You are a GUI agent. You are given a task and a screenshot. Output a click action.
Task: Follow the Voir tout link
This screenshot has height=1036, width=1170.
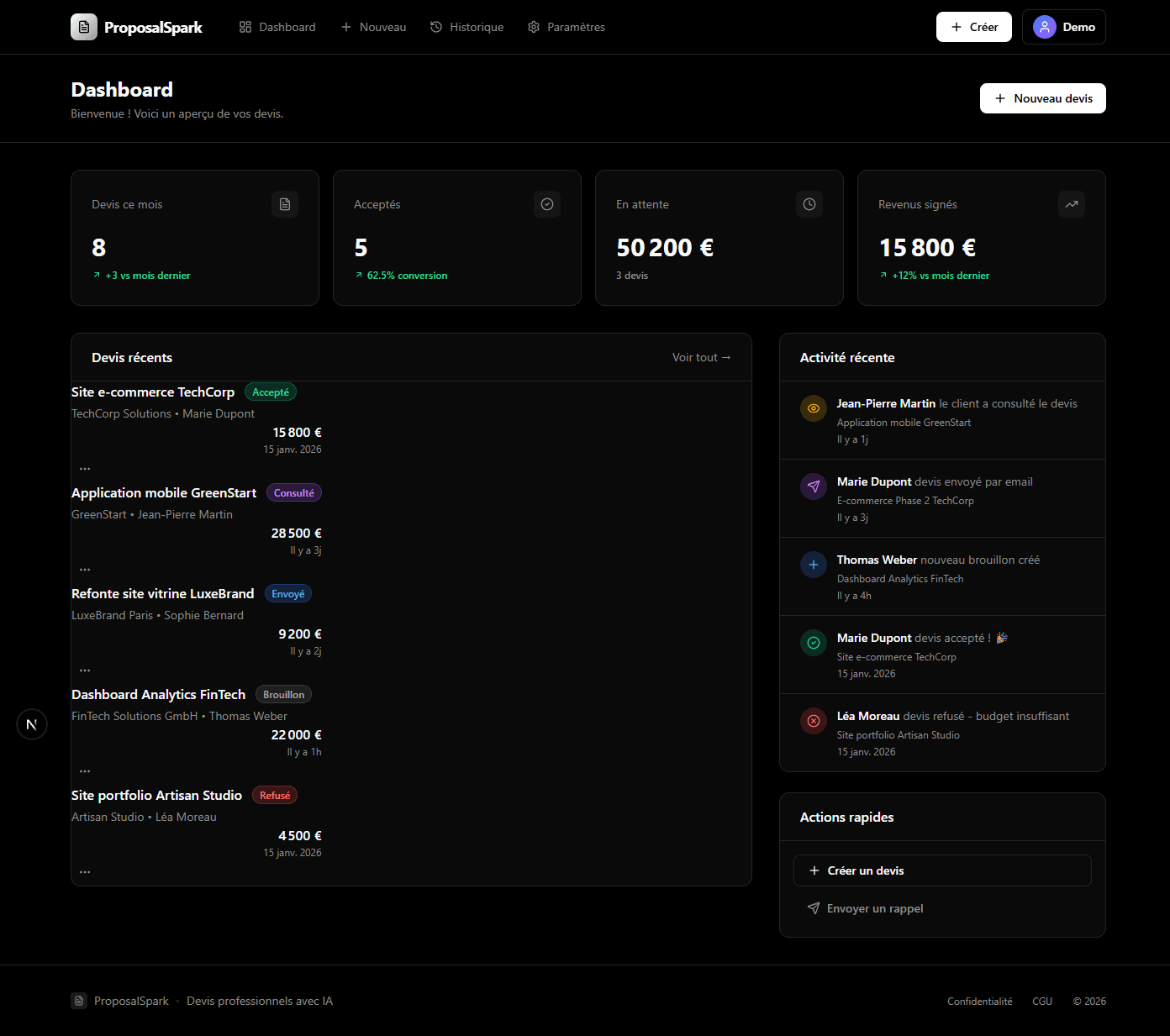tap(701, 357)
